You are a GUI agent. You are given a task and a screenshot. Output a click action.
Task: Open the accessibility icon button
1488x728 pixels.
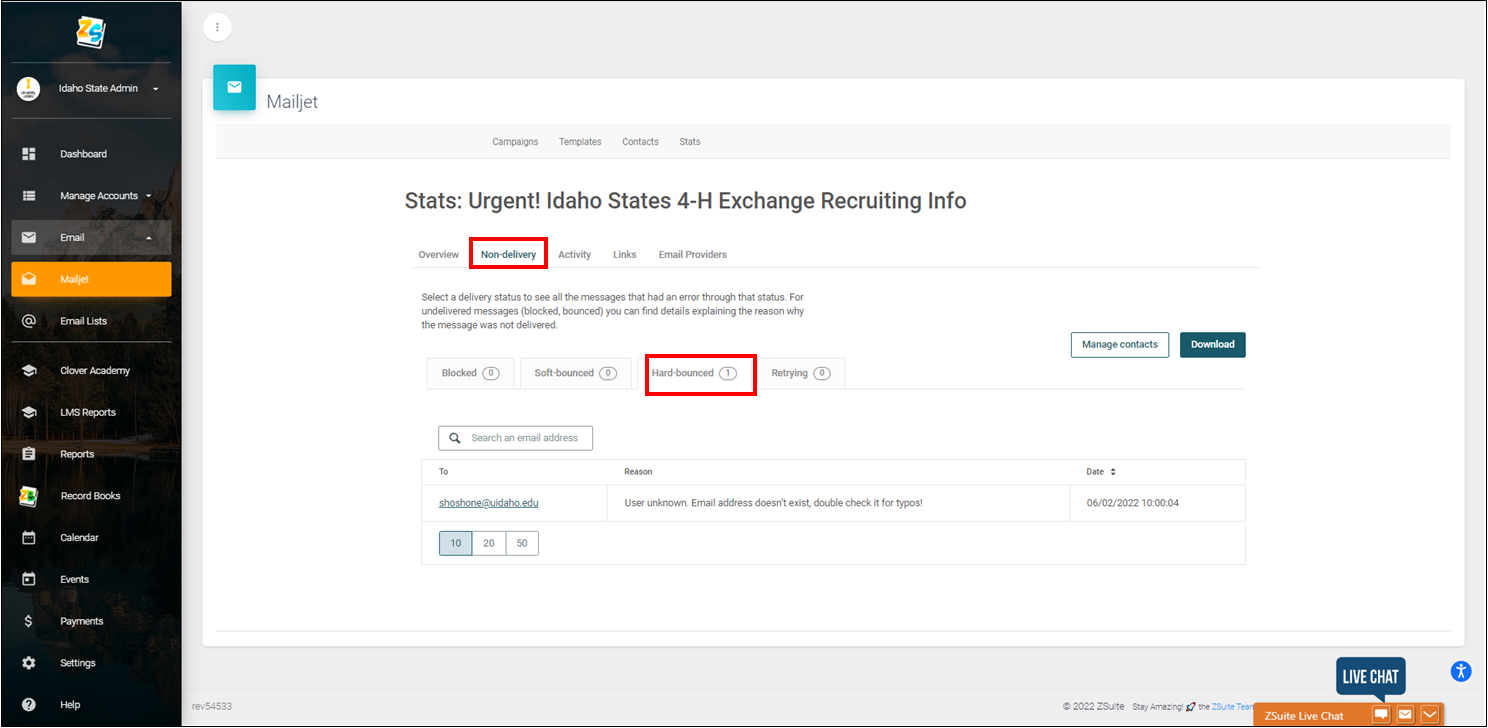(1461, 671)
